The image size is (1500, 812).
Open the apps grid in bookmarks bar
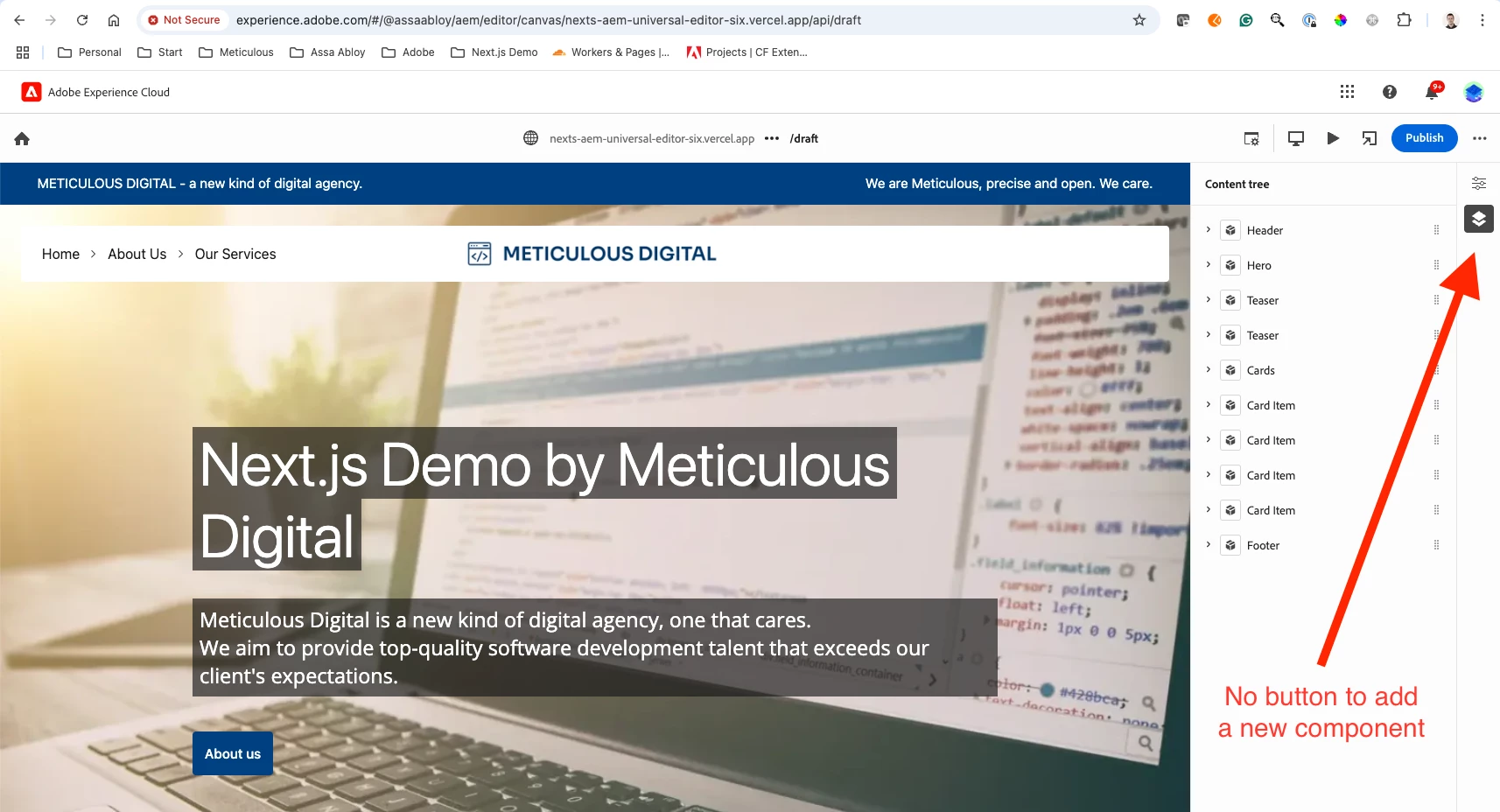[x=23, y=52]
